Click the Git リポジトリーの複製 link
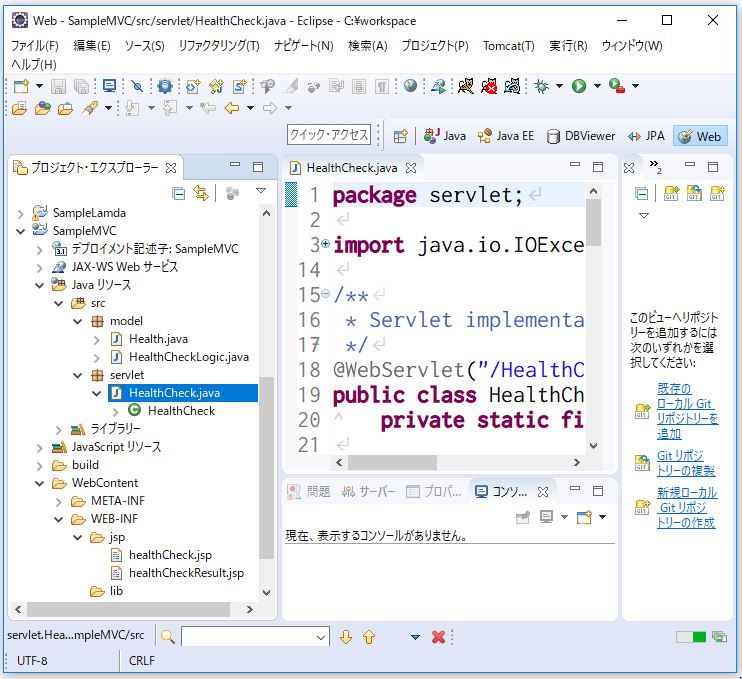Image resolution: width=742 pixels, height=679 pixels. [x=686, y=463]
